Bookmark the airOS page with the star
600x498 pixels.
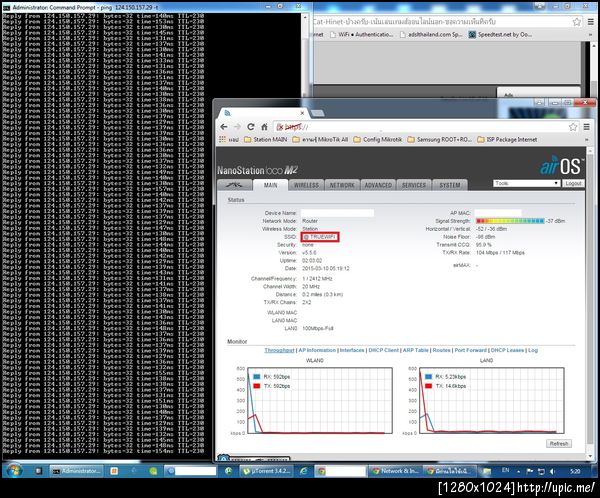click(573, 127)
